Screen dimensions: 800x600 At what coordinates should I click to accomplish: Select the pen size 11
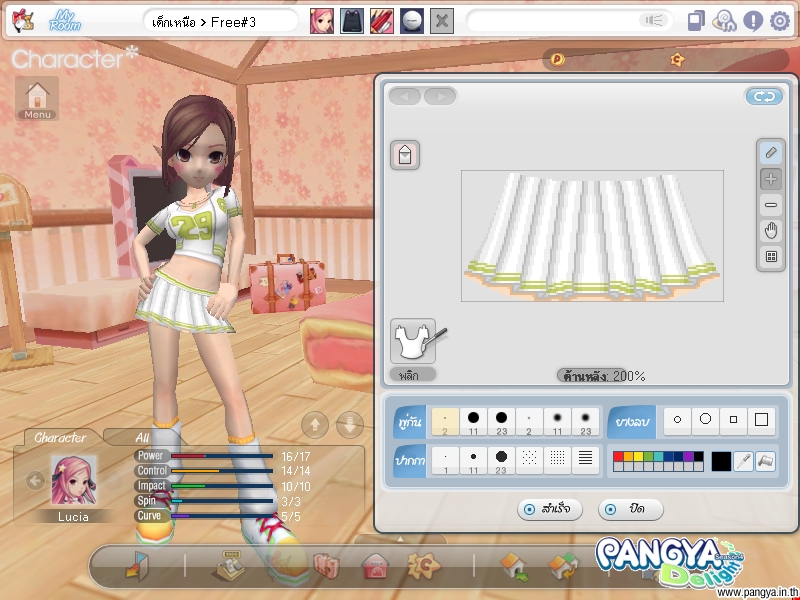click(x=473, y=461)
